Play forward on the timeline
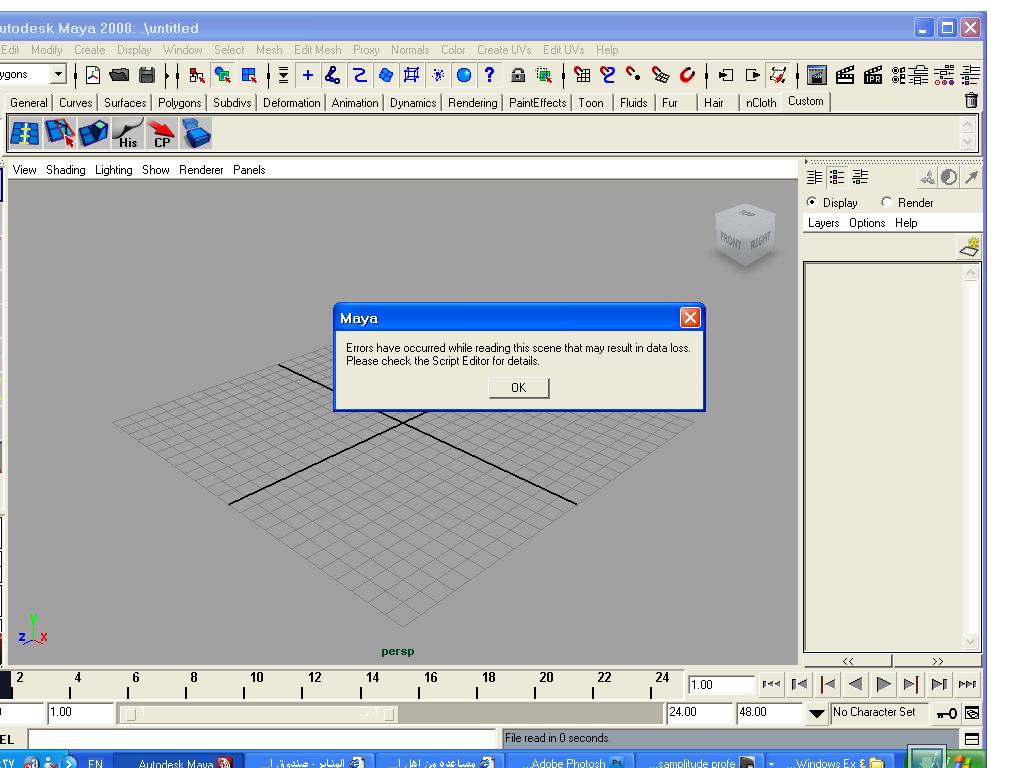This screenshot has height=768, width=1024. coord(883,684)
